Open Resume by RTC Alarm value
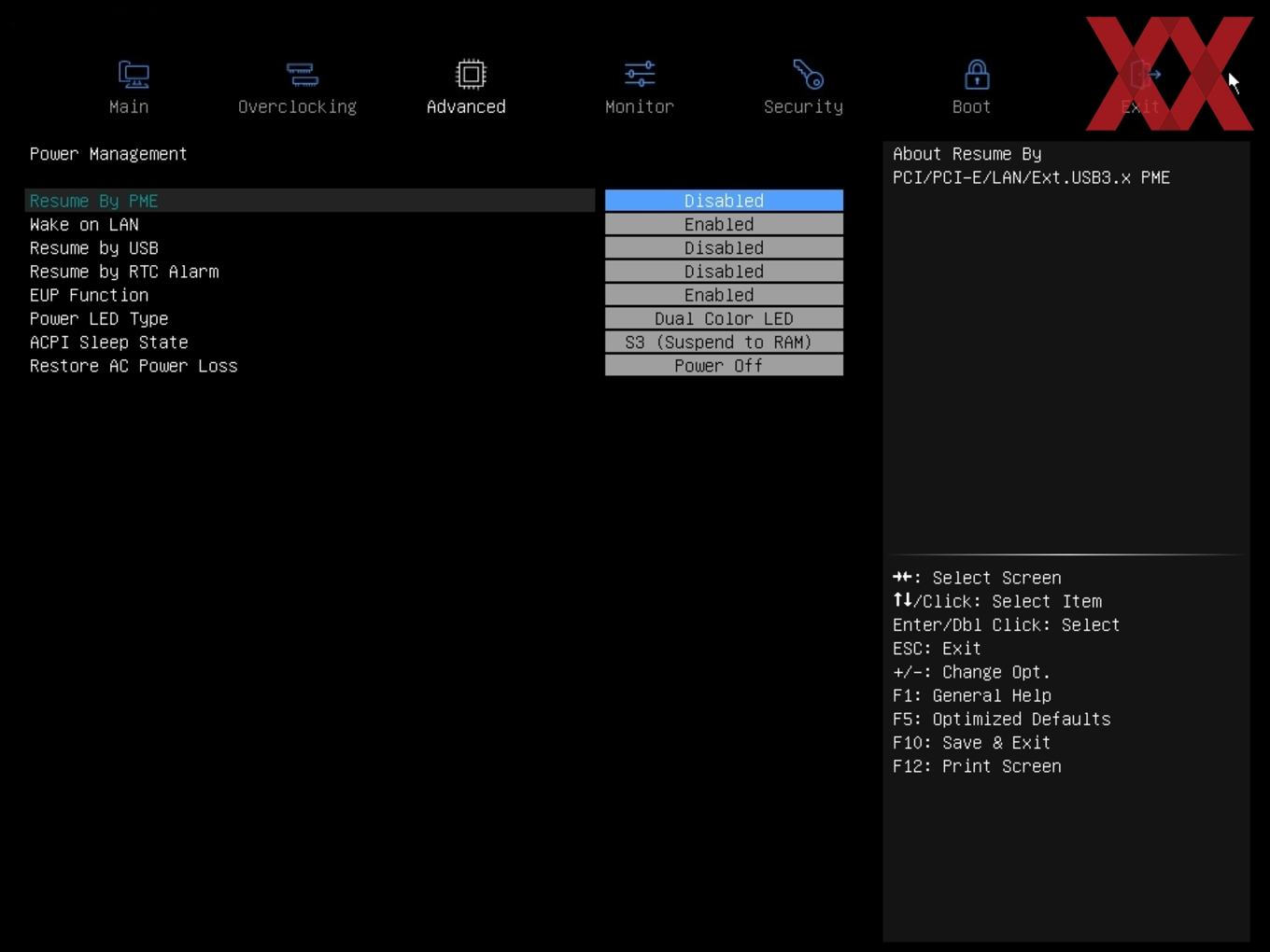Viewport: 1270px width, 952px height. coord(724,272)
